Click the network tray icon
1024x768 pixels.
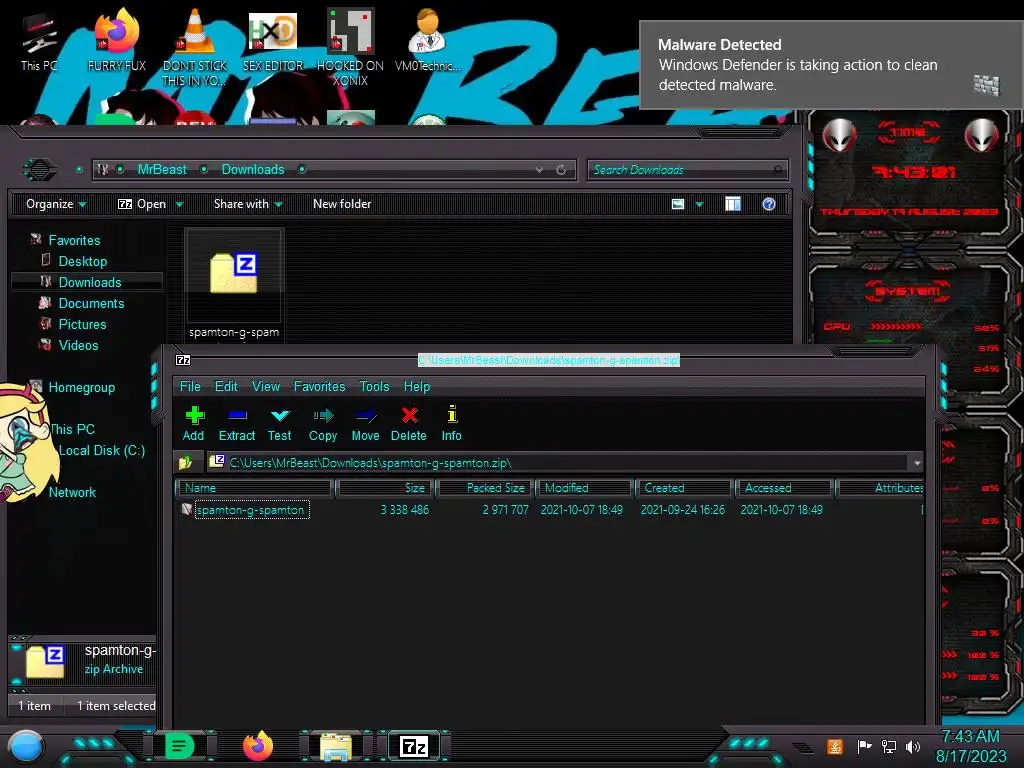click(x=889, y=746)
